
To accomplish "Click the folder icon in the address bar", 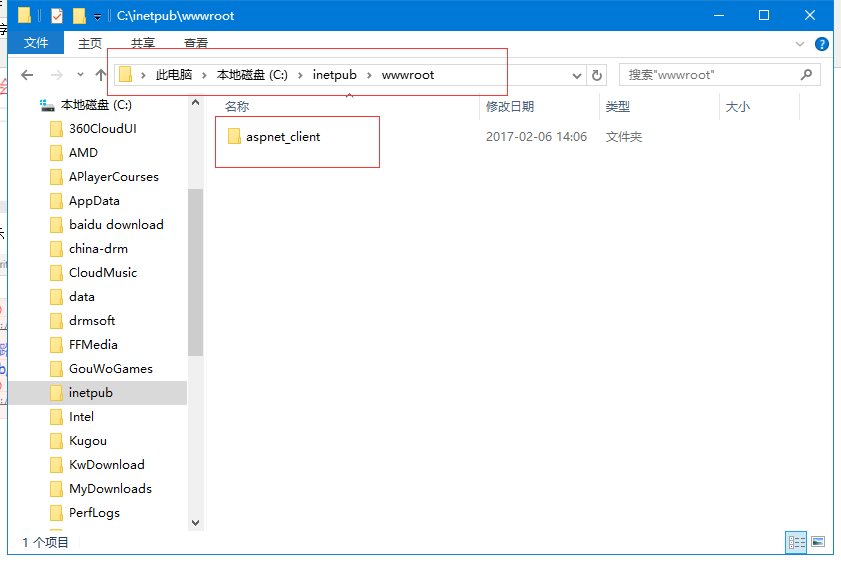I will pyautogui.click(x=126, y=75).
